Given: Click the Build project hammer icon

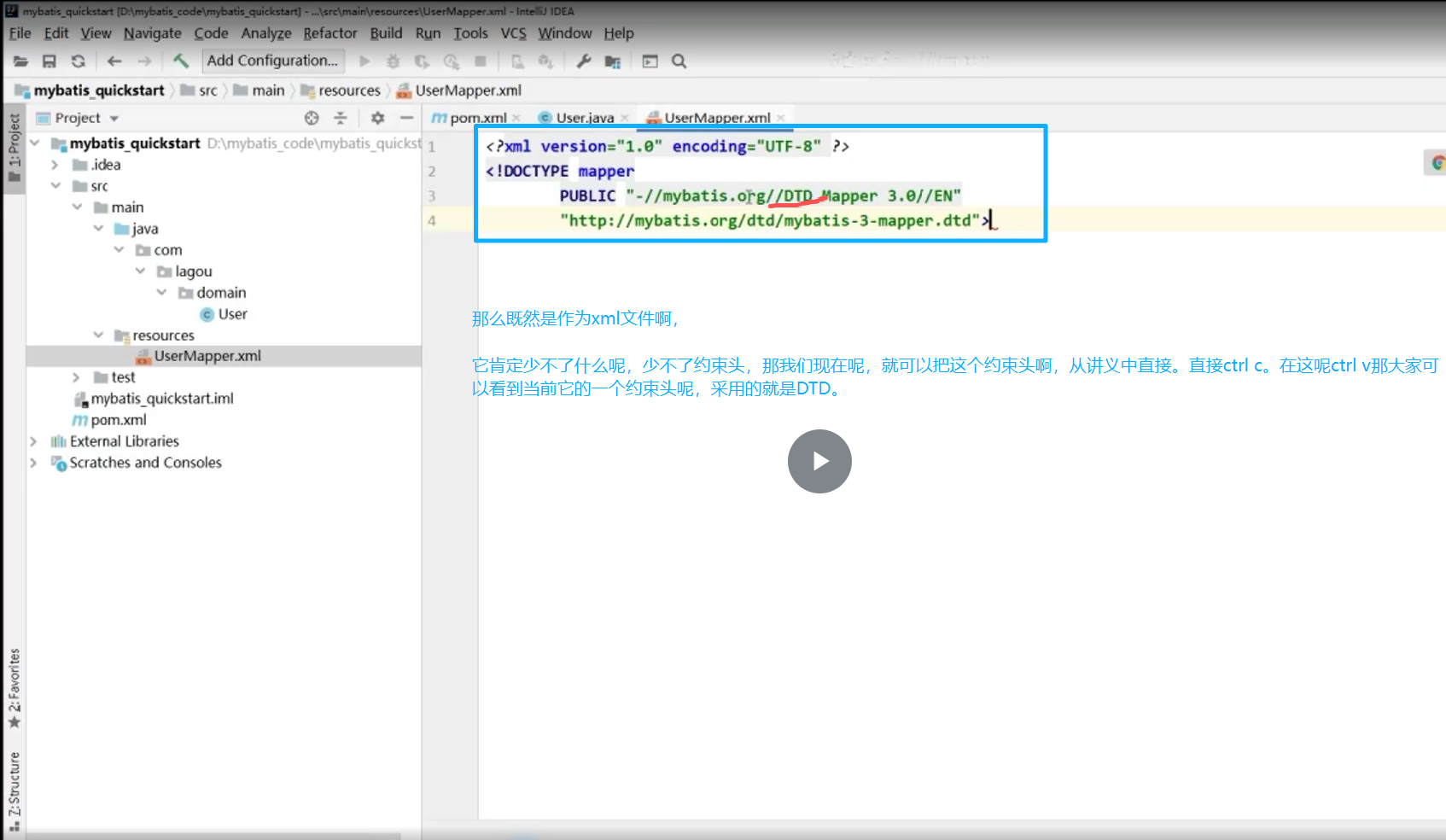Looking at the screenshot, I should [x=180, y=61].
